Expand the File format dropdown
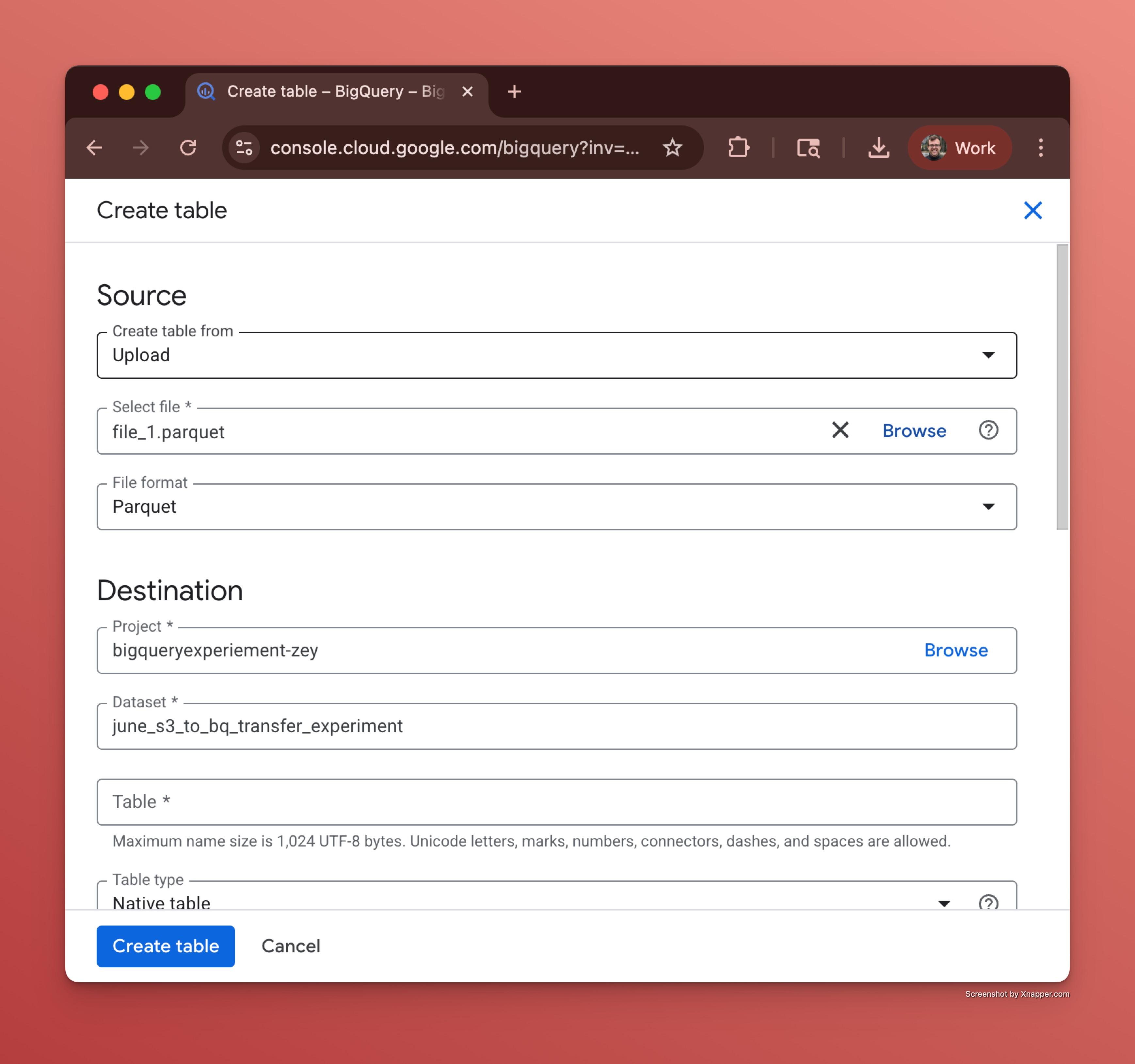The image size is (1135, 1064). pyautogui.click(x=988, y=507)
